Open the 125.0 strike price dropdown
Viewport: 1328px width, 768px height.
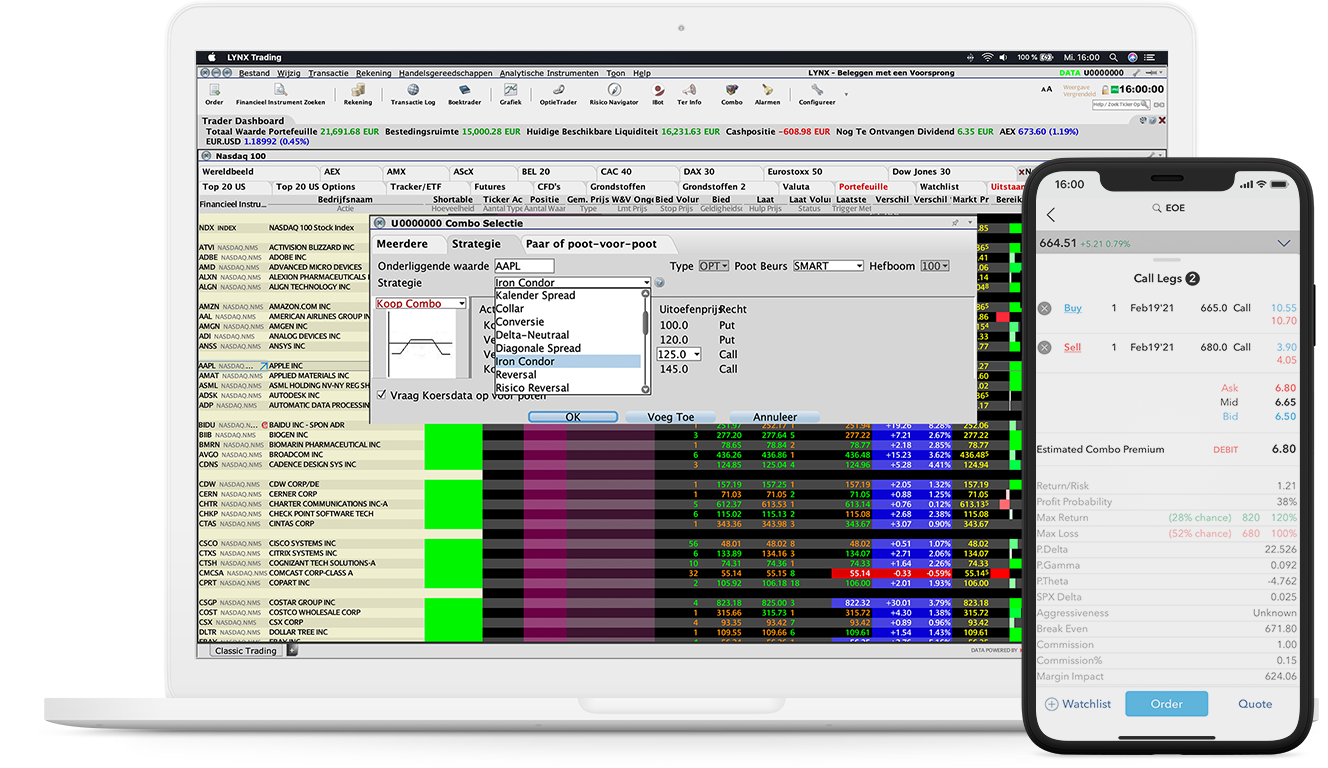click(679, 354)
